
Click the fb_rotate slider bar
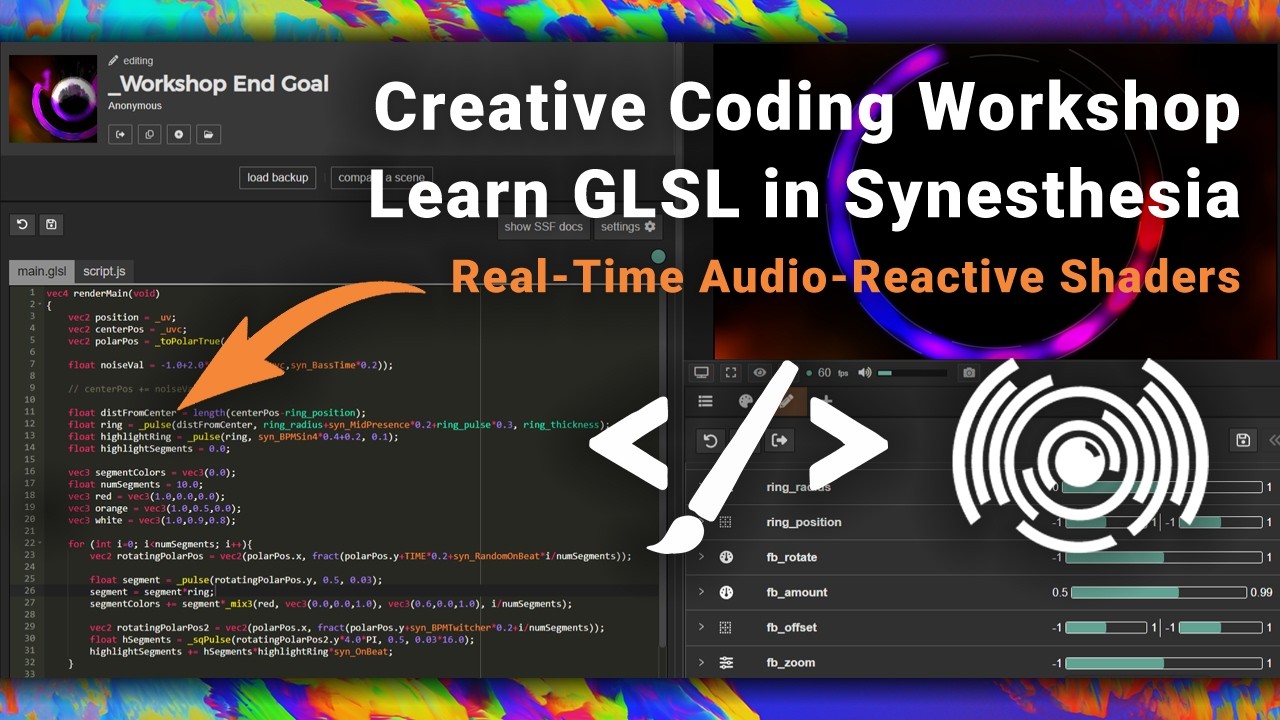click(x=1162, y=557)
